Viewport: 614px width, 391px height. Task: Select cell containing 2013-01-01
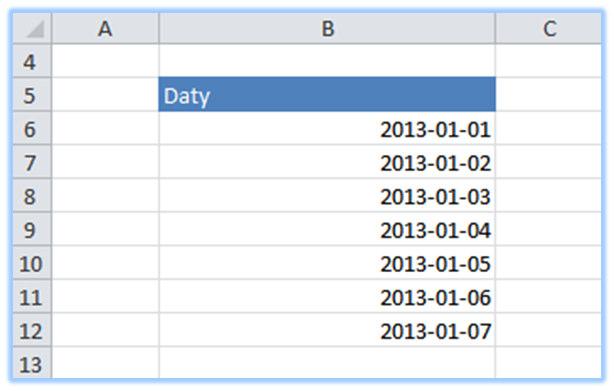point(327,128)
